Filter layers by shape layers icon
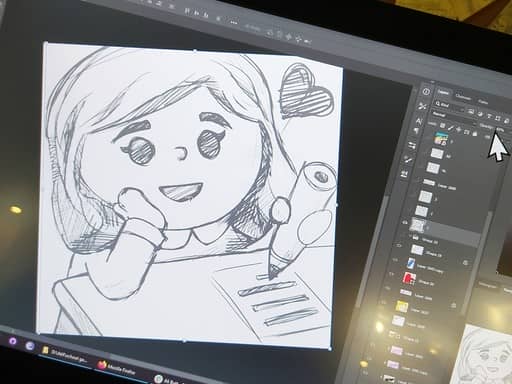This screenshot has height=384, width=512. [x=498, y=118]
